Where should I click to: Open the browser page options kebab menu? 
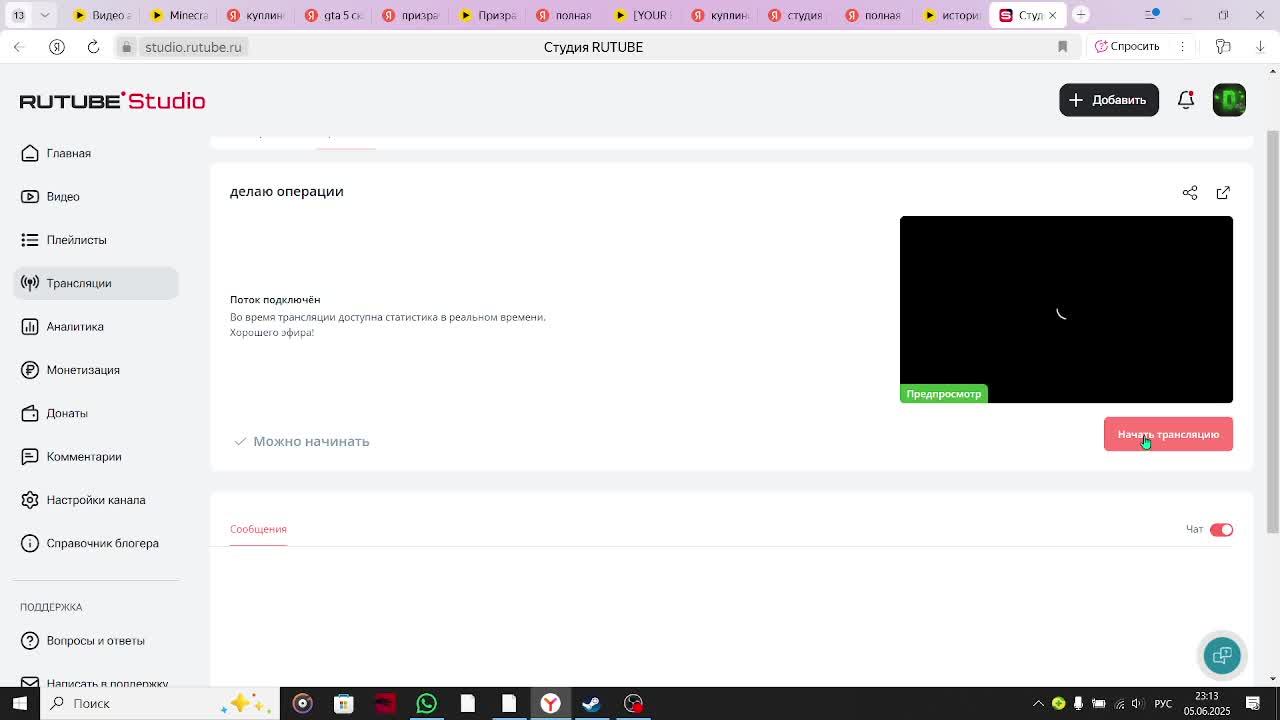(x=1182, y=47)
